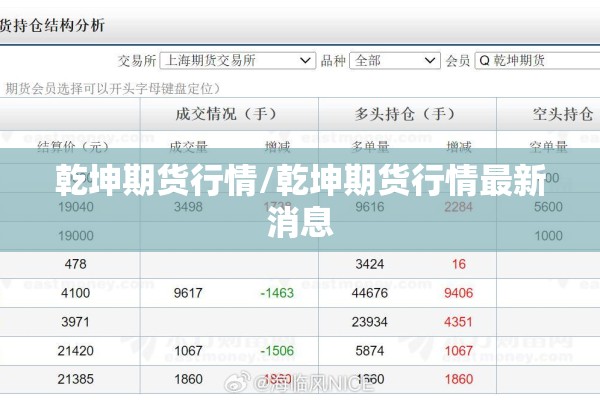Click the 会员 search field containing 乾坤期货
Screen dimensions: 600x400
pos(537,60)
